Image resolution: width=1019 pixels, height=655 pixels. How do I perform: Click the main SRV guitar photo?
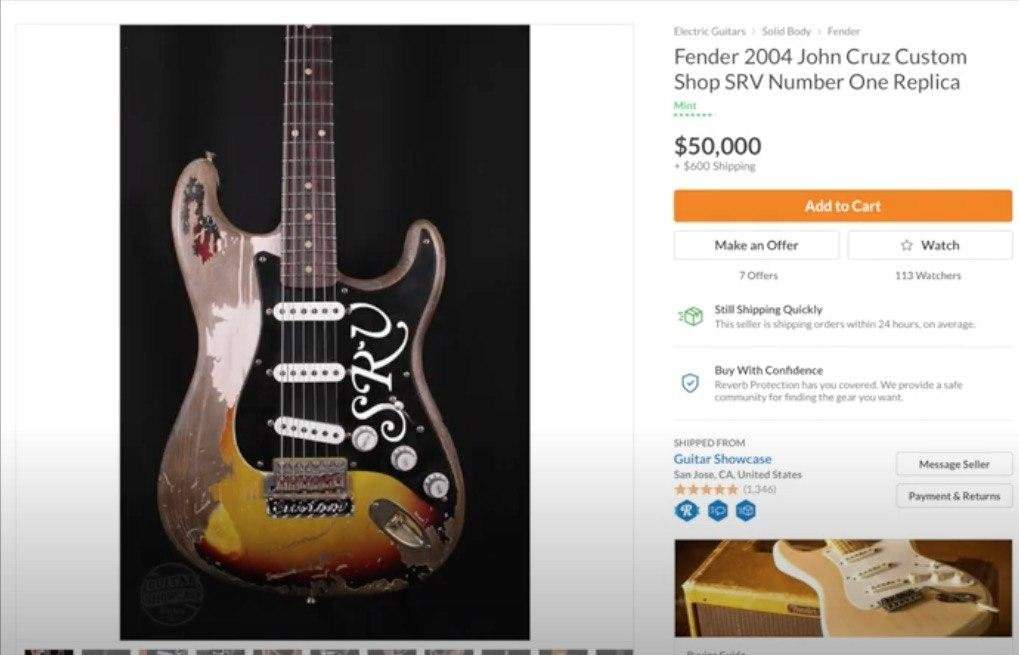point(325,332)
